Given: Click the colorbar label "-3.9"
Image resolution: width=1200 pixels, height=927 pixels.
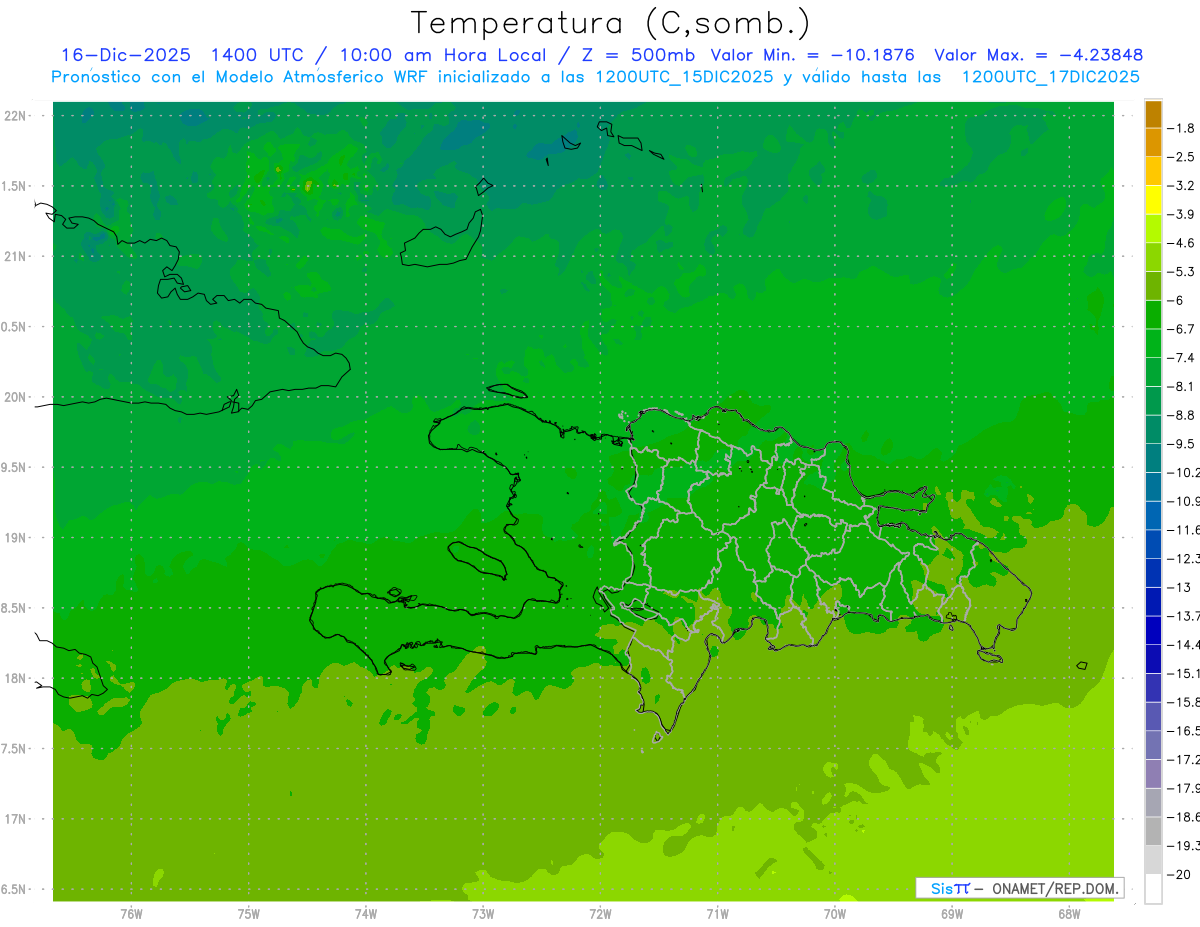Looking at the screenshot, I should point(1183,214).
